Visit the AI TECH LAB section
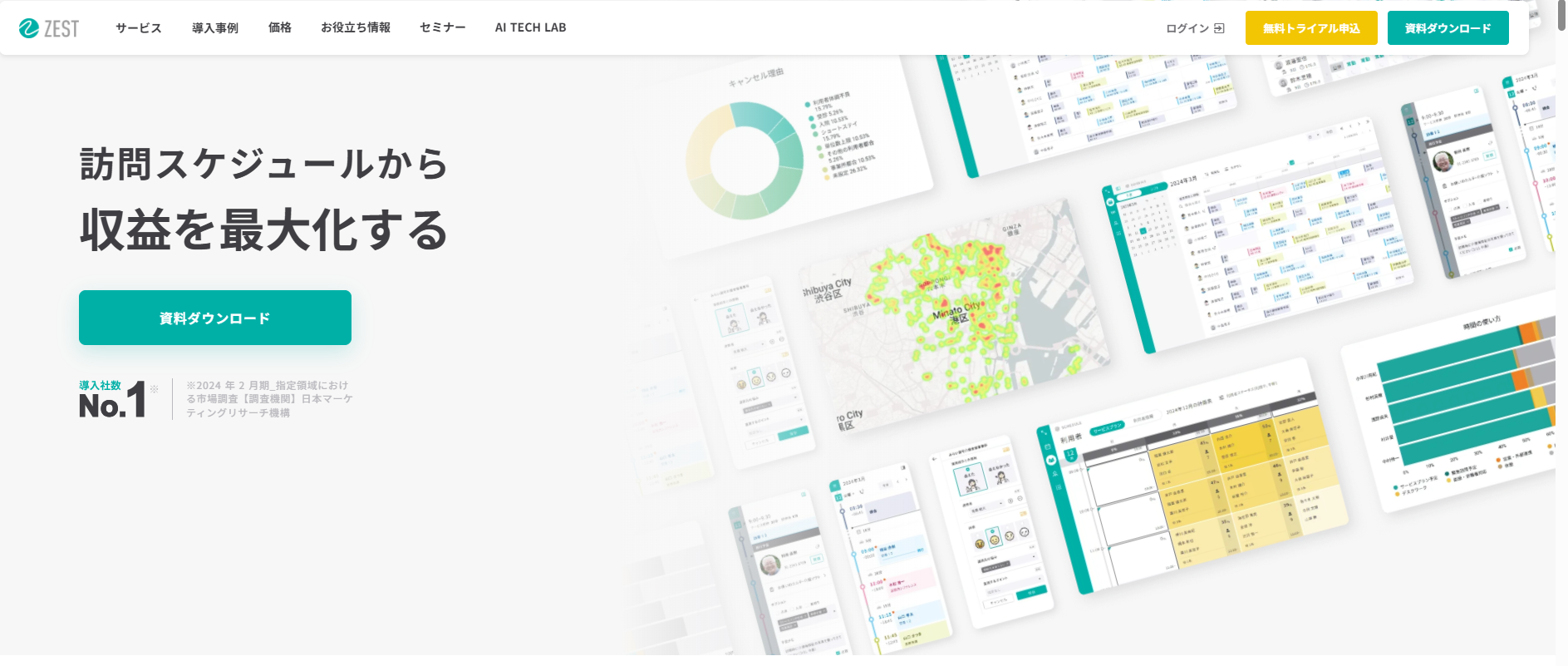 click(530, 28)
